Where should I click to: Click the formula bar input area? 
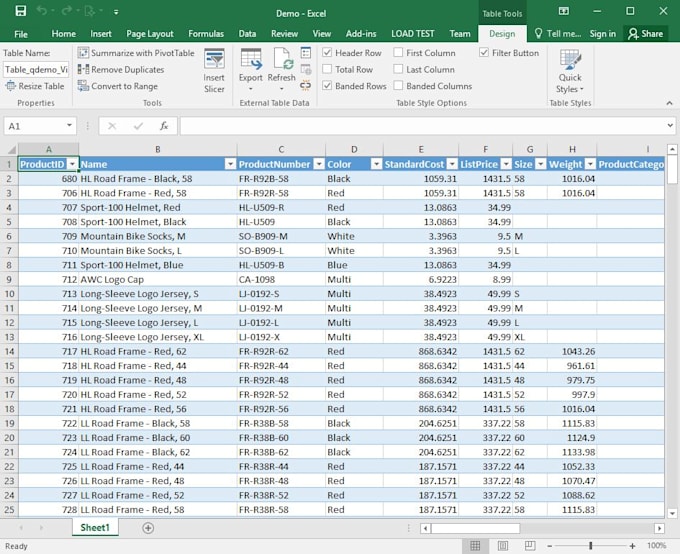422,126
